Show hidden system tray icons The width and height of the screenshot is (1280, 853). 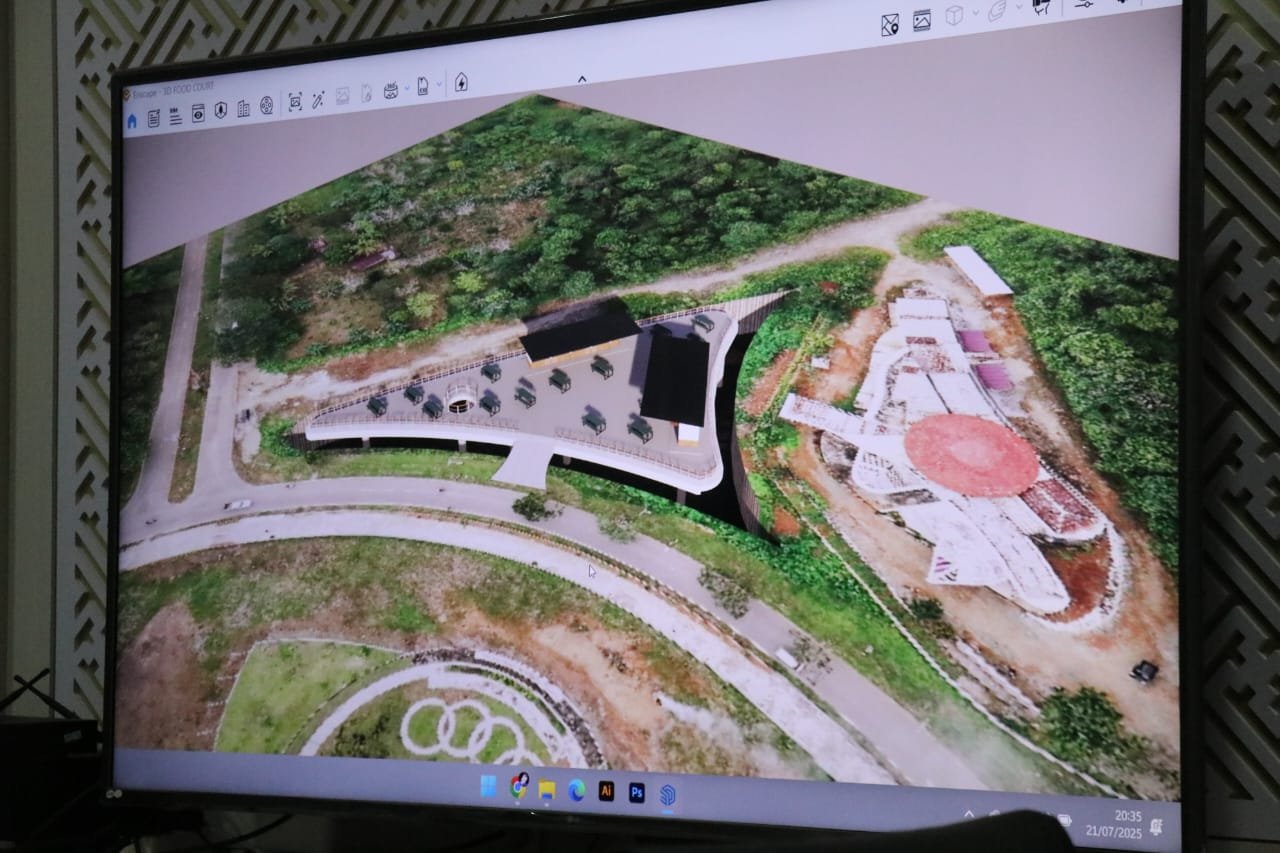968,814
